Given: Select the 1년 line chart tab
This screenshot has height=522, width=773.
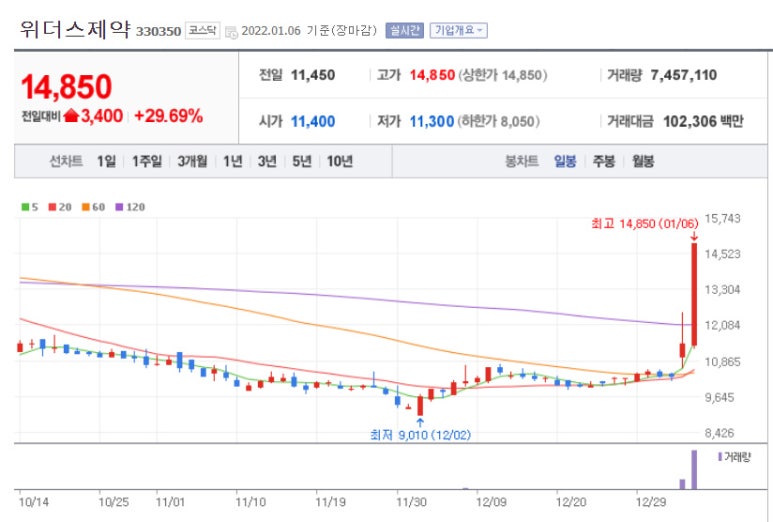Looking at the screenshot, I should coord(233,161).
